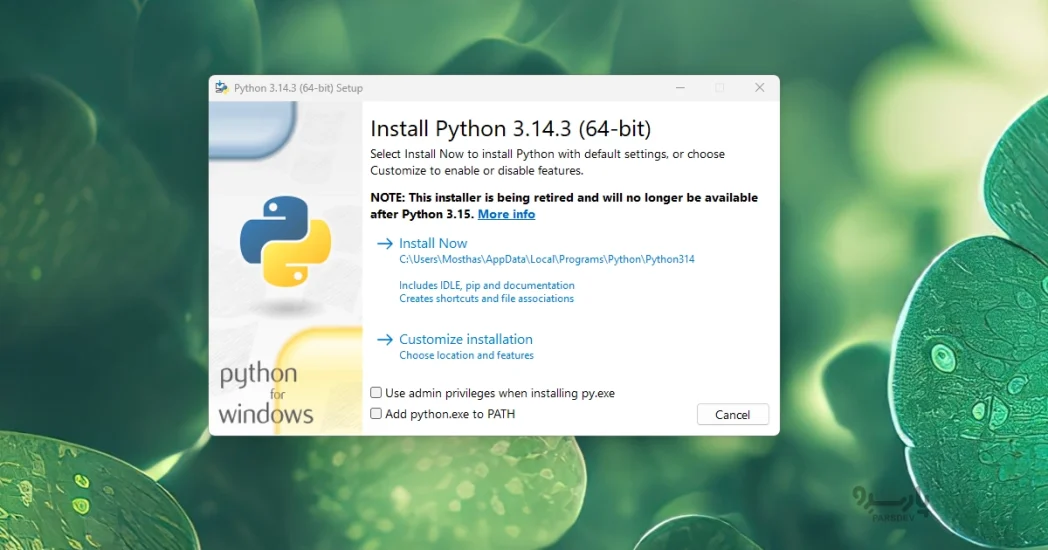The height and width of the screenshot is (550, 1048).
Task: Click the arrow icon beside Customize installation
Action: (x=384, y=340)
